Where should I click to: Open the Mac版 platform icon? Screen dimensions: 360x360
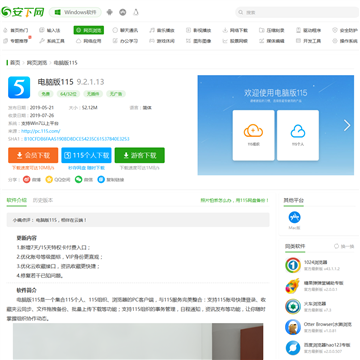tap(294, 217)
